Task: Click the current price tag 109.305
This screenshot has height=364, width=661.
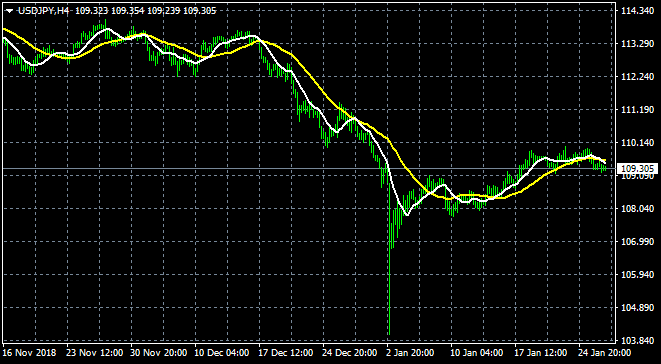Action: [x=637, y=169]
